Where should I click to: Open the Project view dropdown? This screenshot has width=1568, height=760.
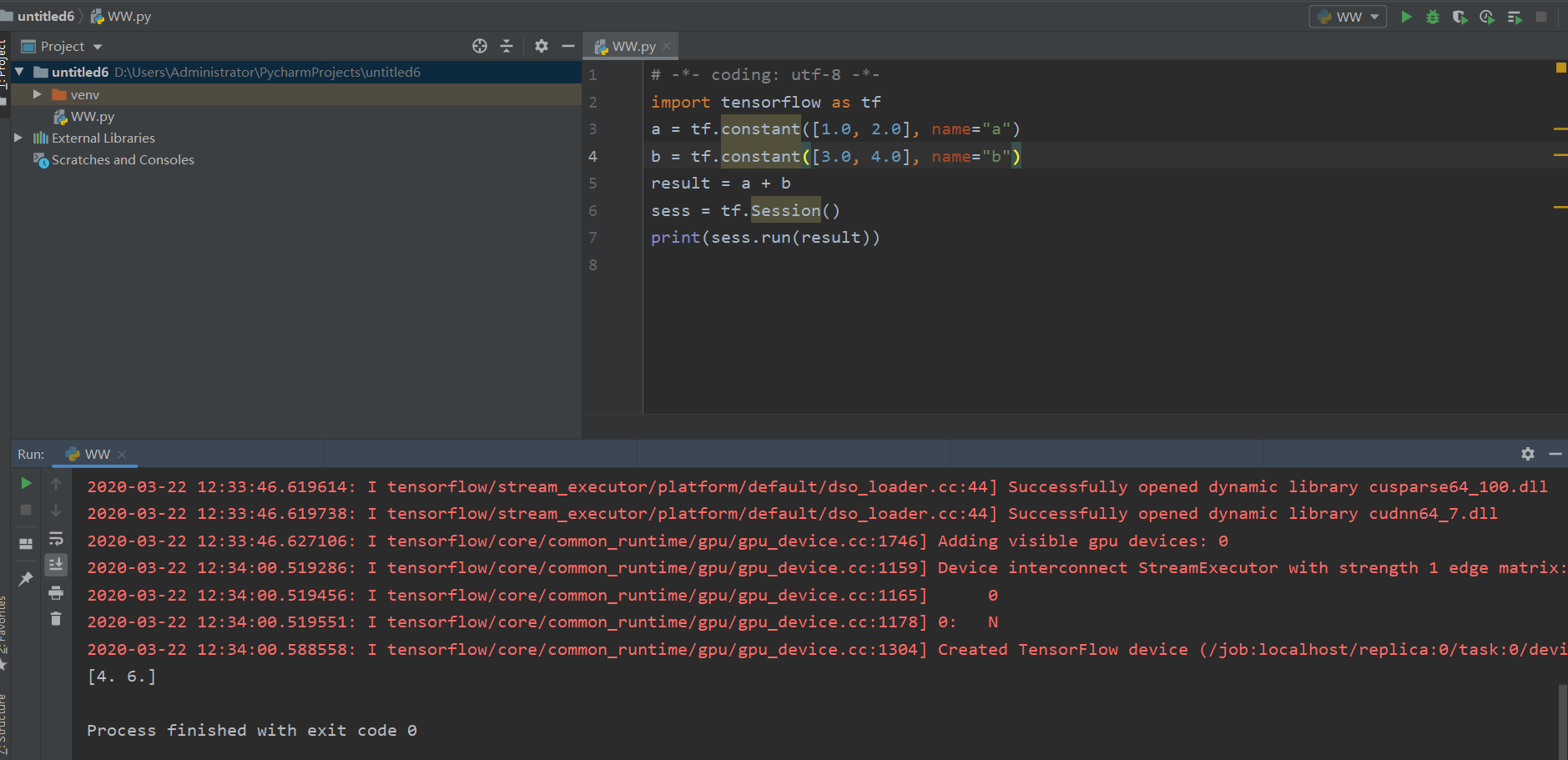click(62, 46)
